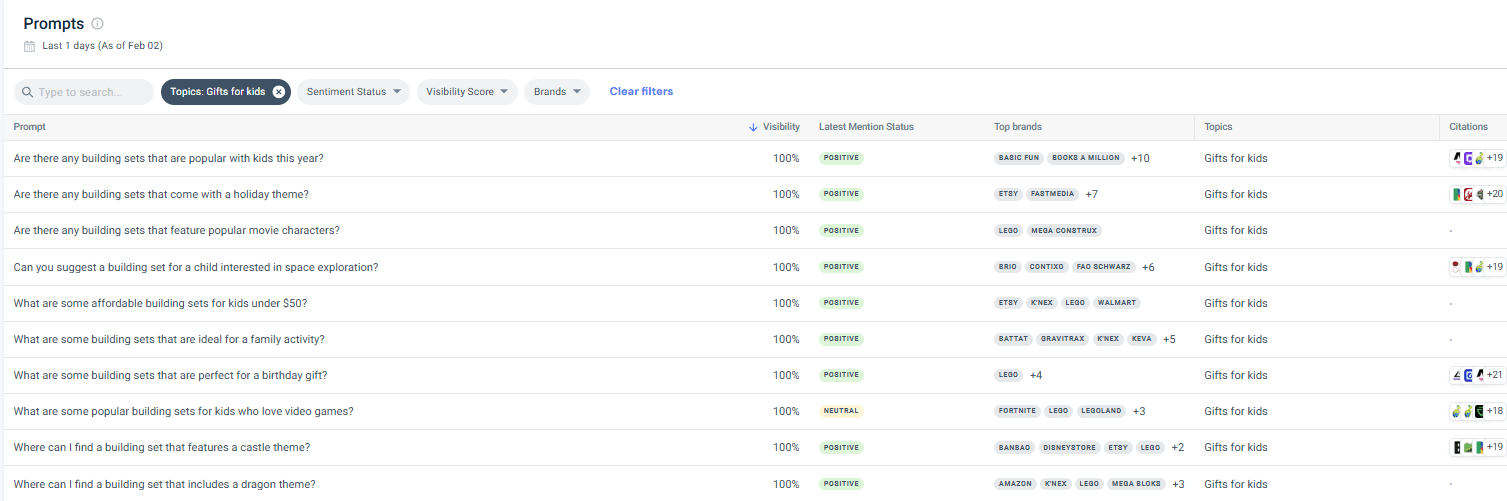Click the NEUTRAL status badge in video games row
The image size is (1507, 501).
coord(840,411)
